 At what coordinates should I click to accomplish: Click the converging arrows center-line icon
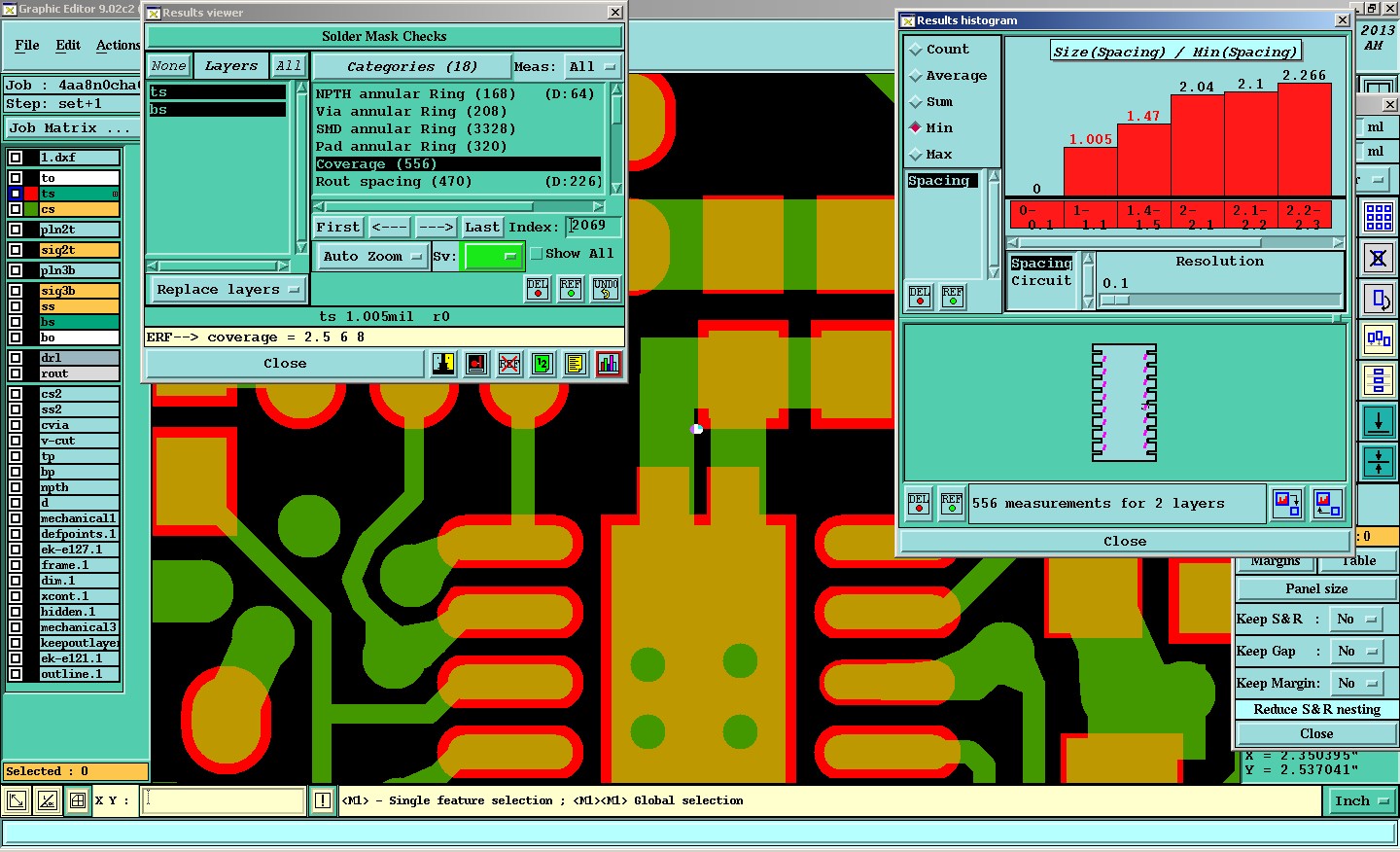(x=1379, y=462)
